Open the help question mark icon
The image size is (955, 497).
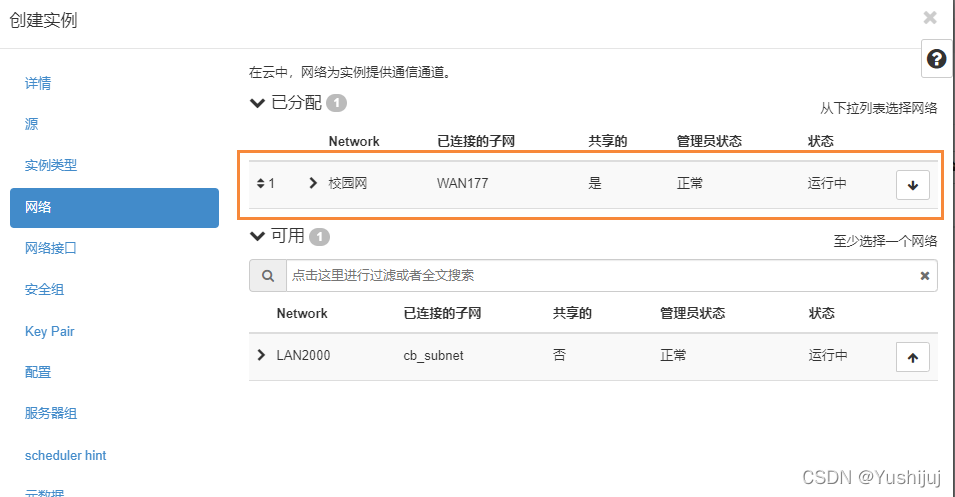[x=936, y=59]
